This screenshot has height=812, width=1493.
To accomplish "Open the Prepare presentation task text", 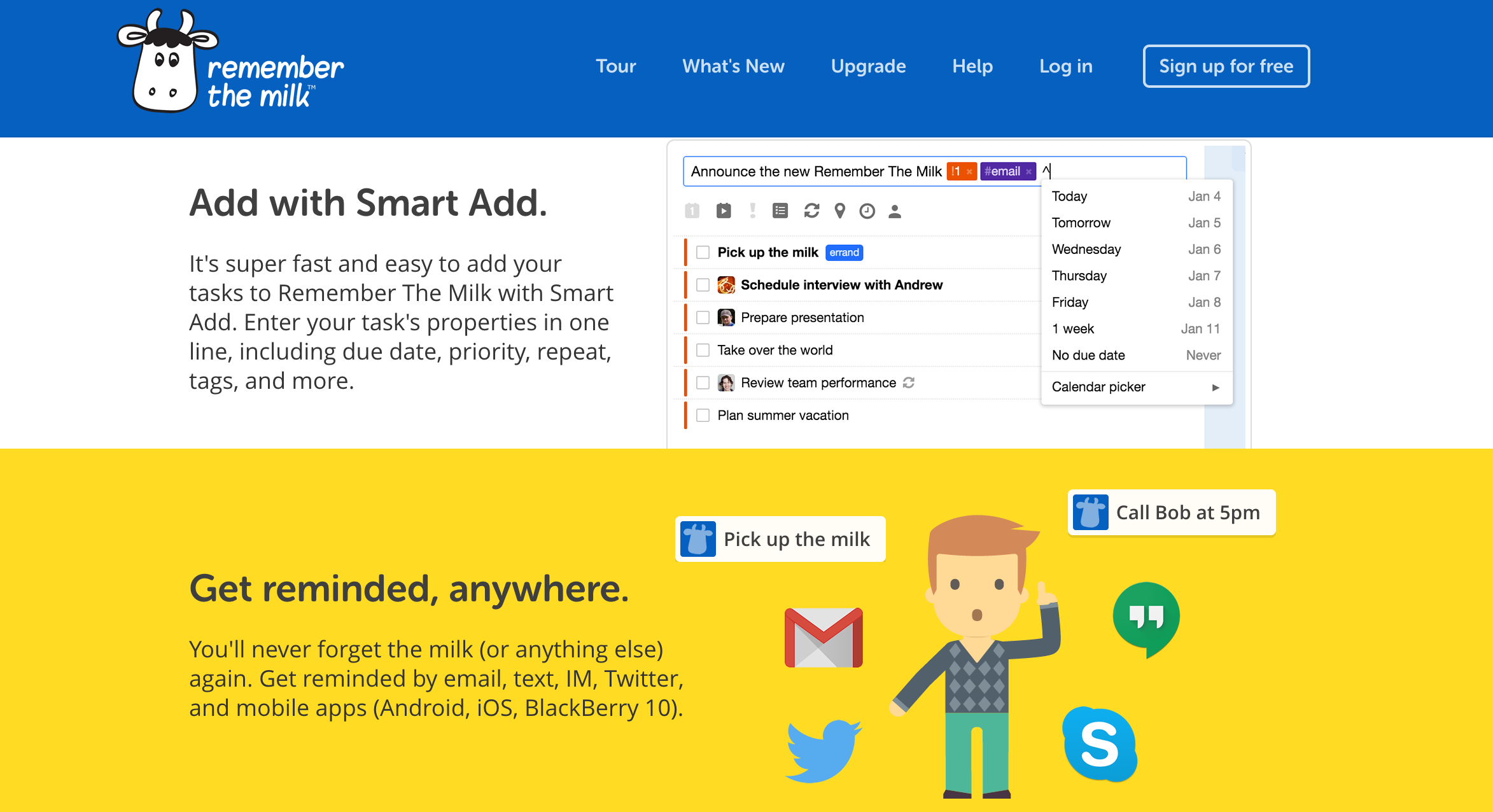I will click(802, 318).
